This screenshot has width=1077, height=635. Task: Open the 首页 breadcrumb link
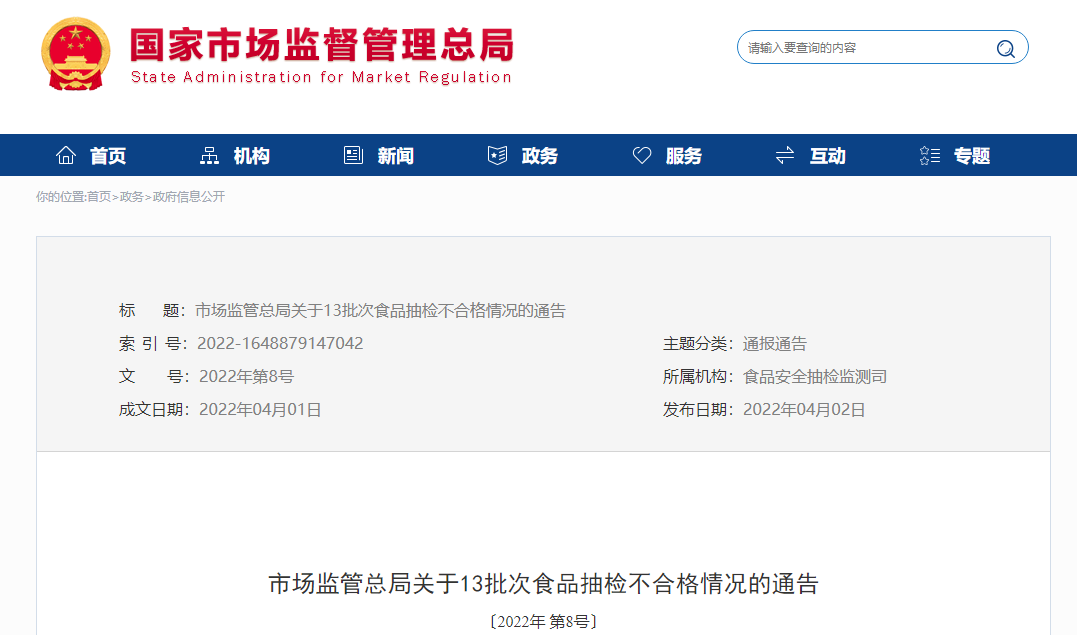100,197
